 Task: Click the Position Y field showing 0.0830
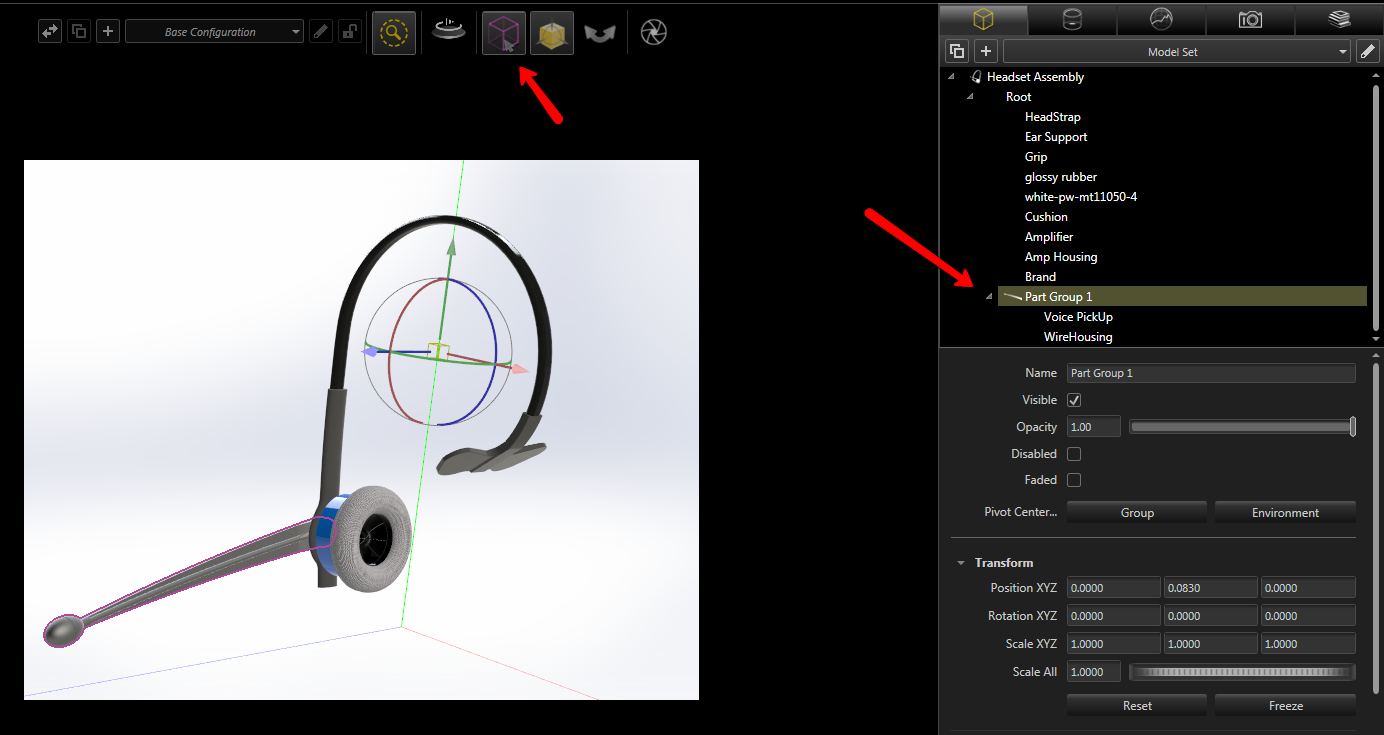click(1211, 588)
